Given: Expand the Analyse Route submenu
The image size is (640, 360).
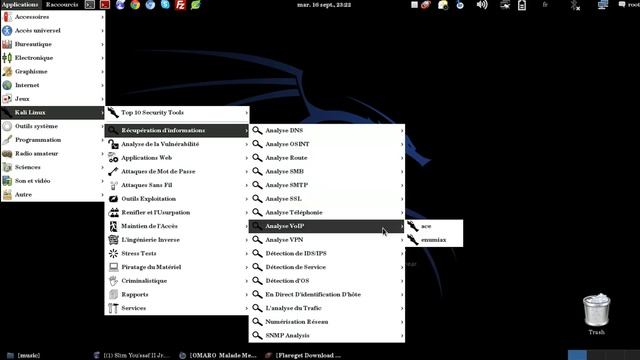Looking at the screenshot, I should coord(327,158).
